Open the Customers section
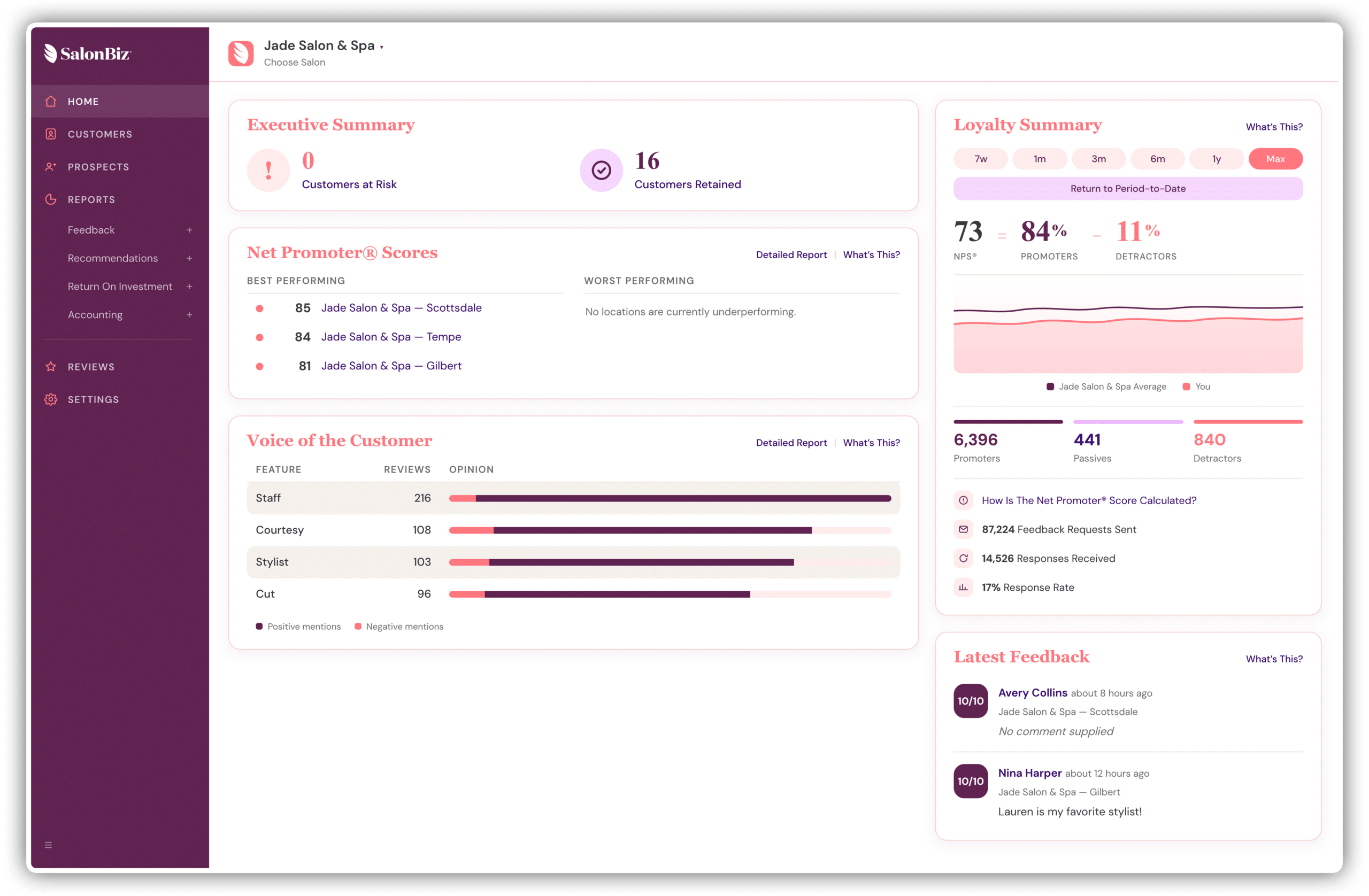The width and height of the screenshot is (1369, 896). pos(120,134)
